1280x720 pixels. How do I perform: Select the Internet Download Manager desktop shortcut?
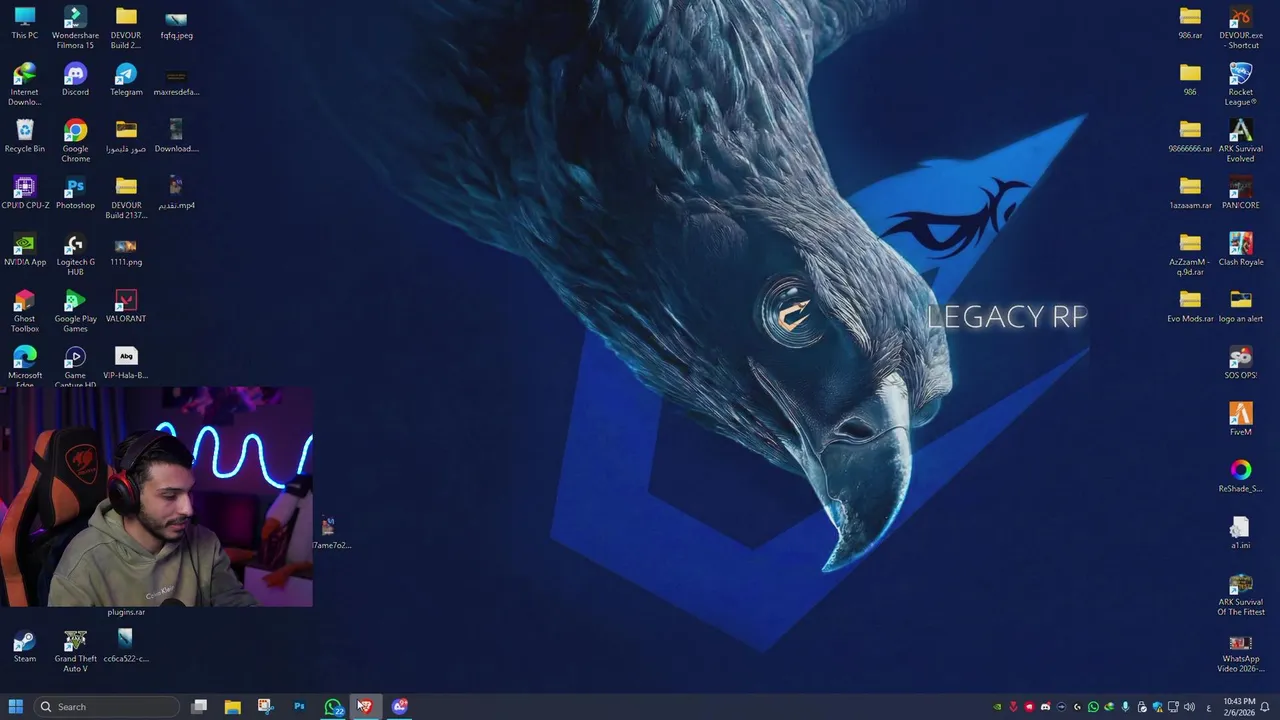pos(25,85)
